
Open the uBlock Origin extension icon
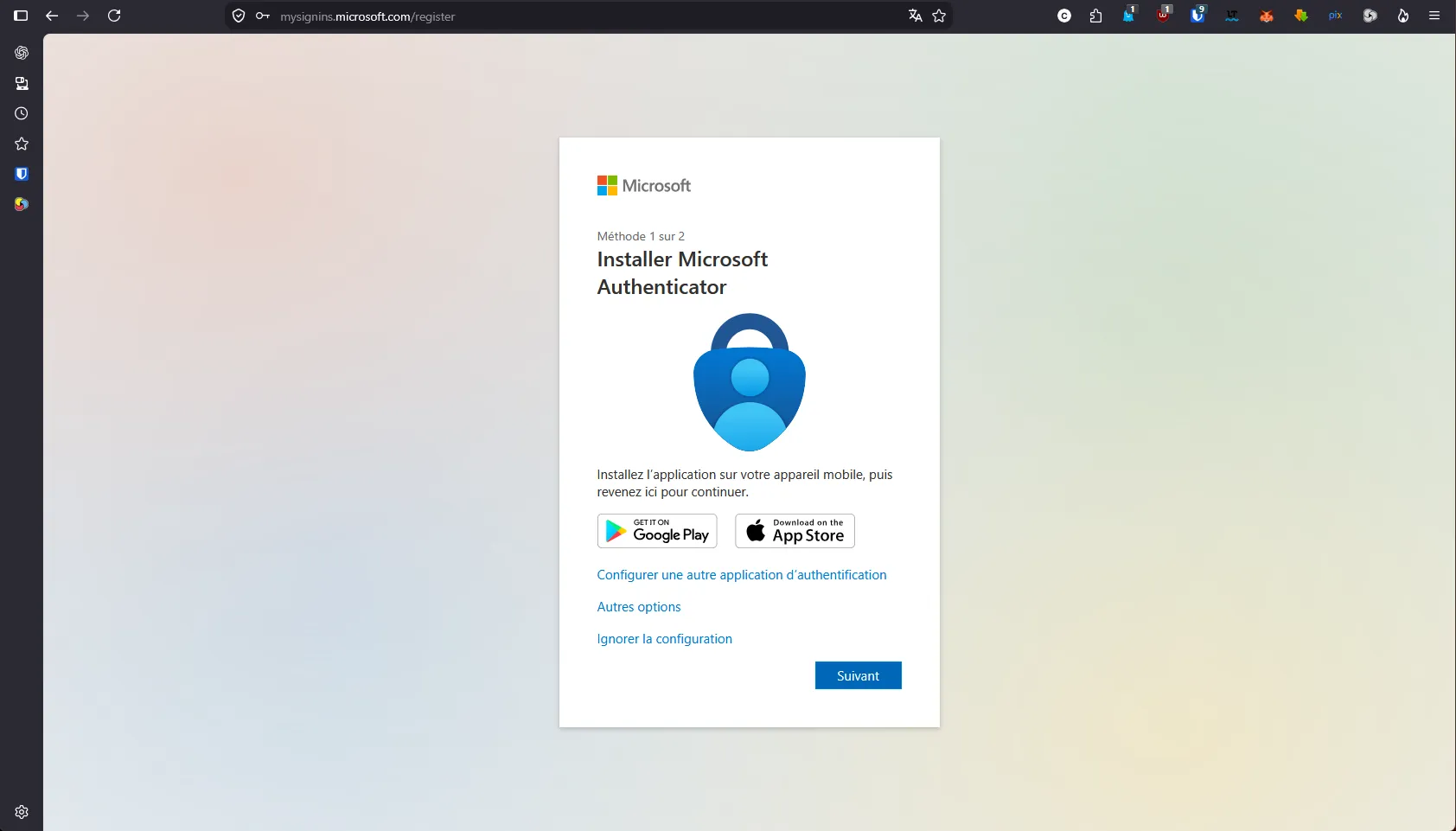1164,15
